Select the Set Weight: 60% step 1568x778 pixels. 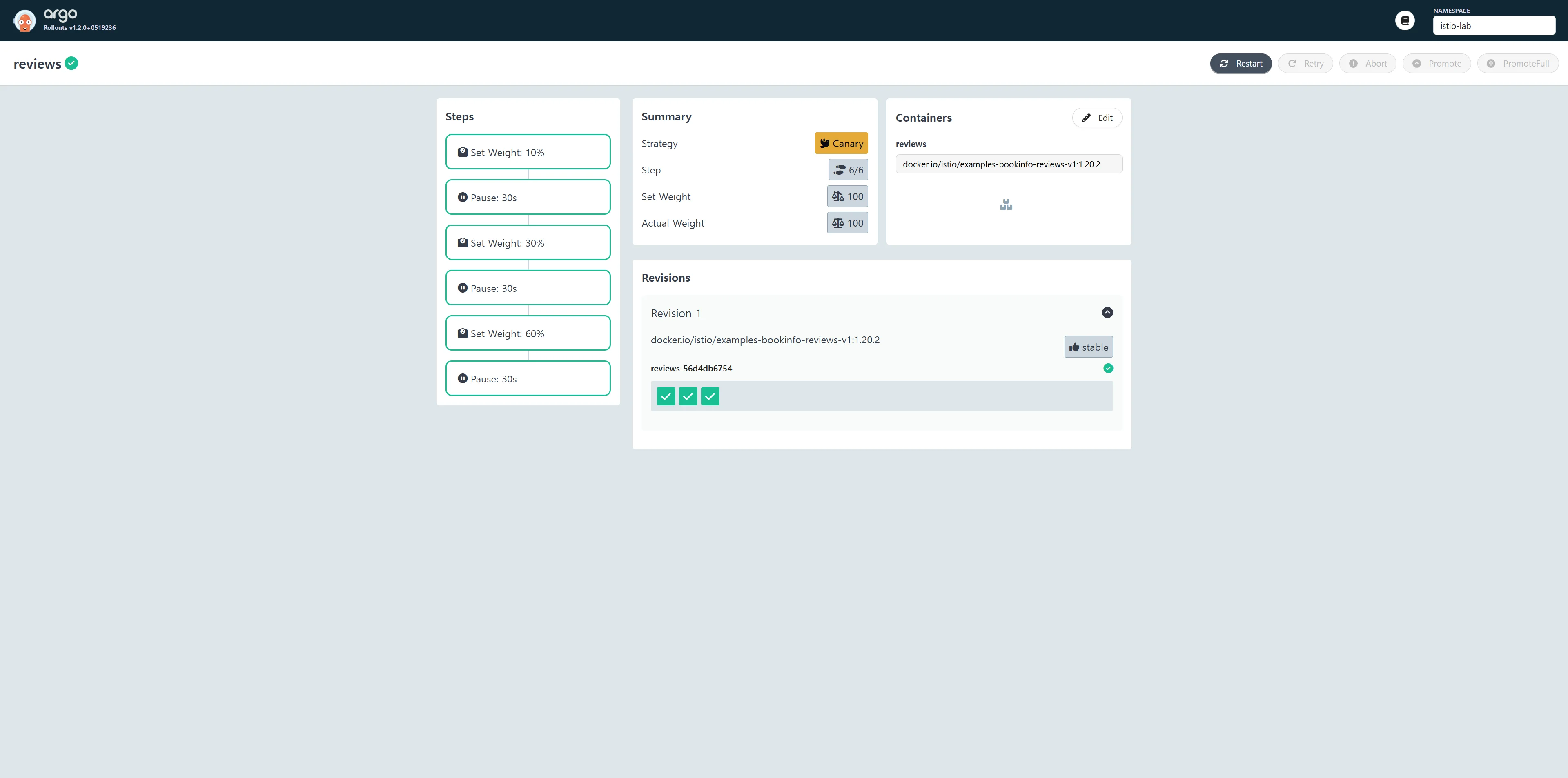point(528,333)
